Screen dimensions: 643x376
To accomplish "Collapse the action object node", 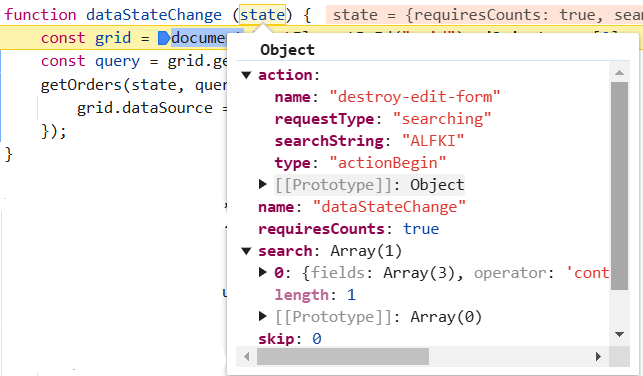I will pos(246,75).
